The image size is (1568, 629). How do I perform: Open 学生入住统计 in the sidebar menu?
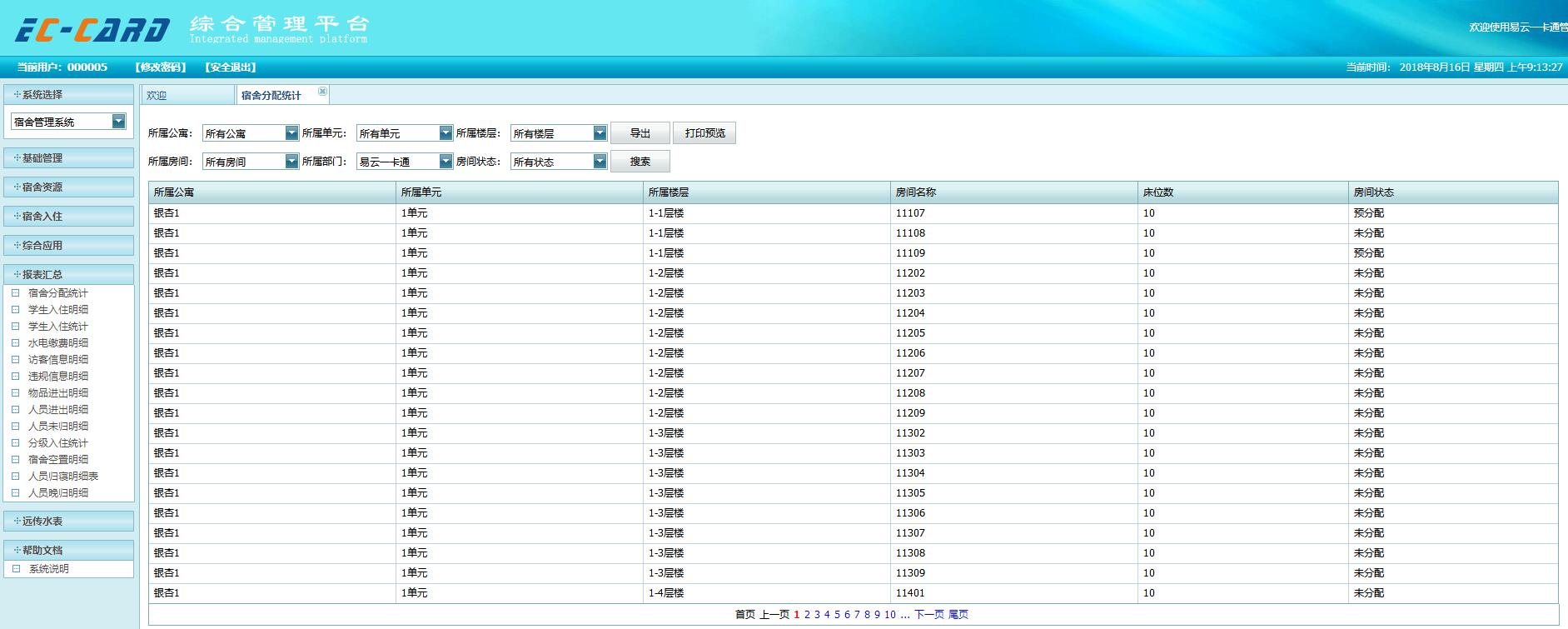(57, 327)
